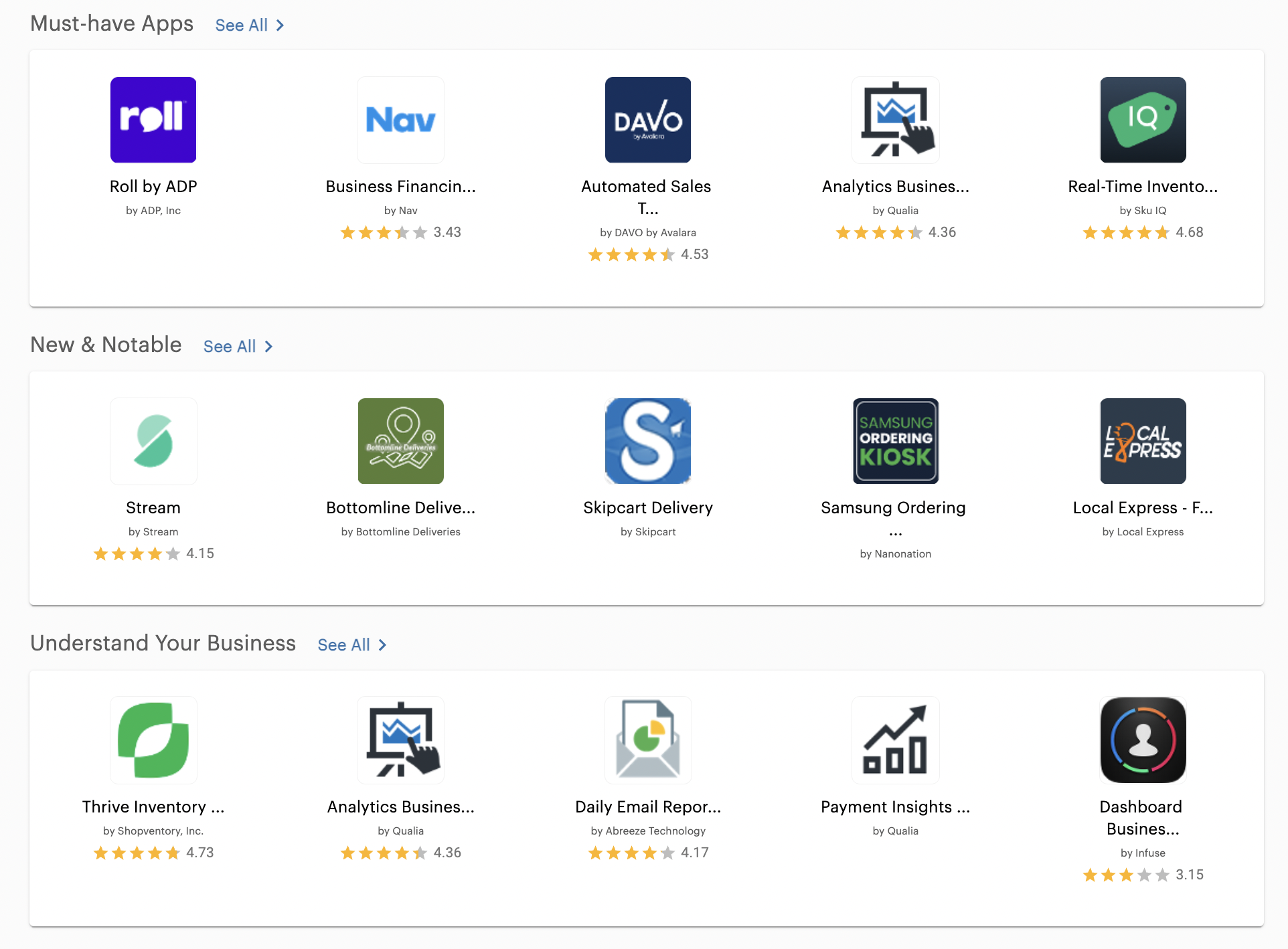Click the Automated Sales Tax 4.53 star rating
Screen dimensions: 1288x949
[x=648, y=255]
